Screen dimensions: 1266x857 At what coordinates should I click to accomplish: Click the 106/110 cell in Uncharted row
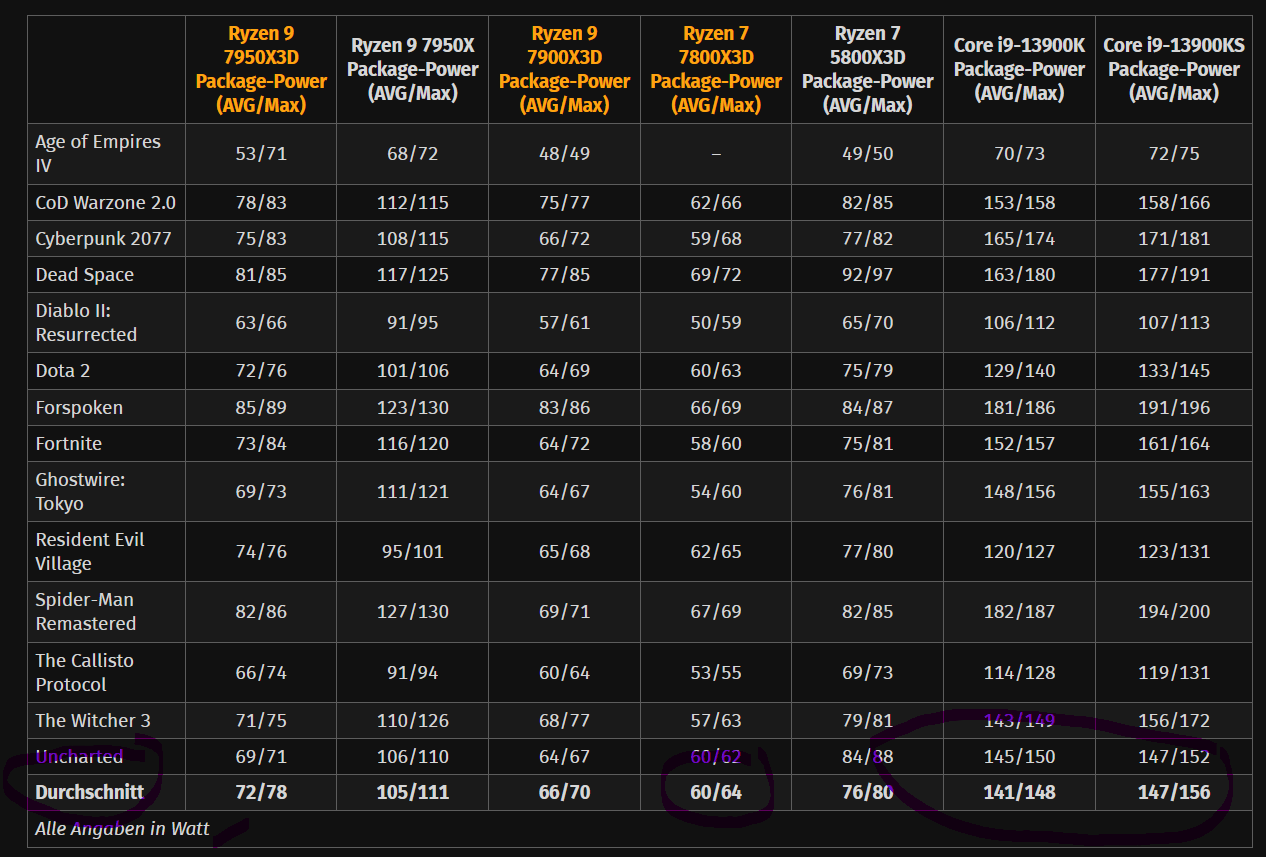pos(413,756)
